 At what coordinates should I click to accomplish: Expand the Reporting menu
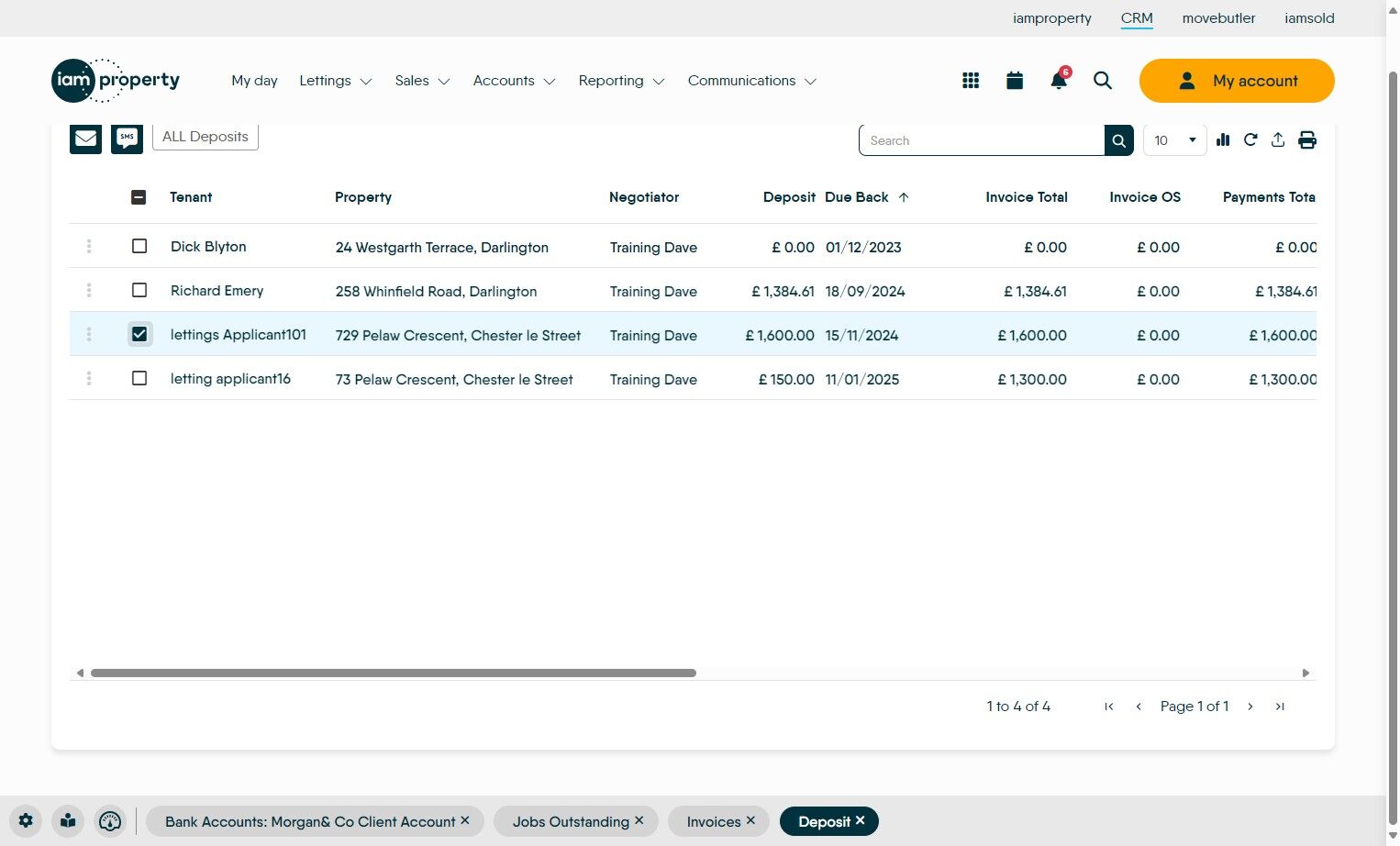coord(622,81)
